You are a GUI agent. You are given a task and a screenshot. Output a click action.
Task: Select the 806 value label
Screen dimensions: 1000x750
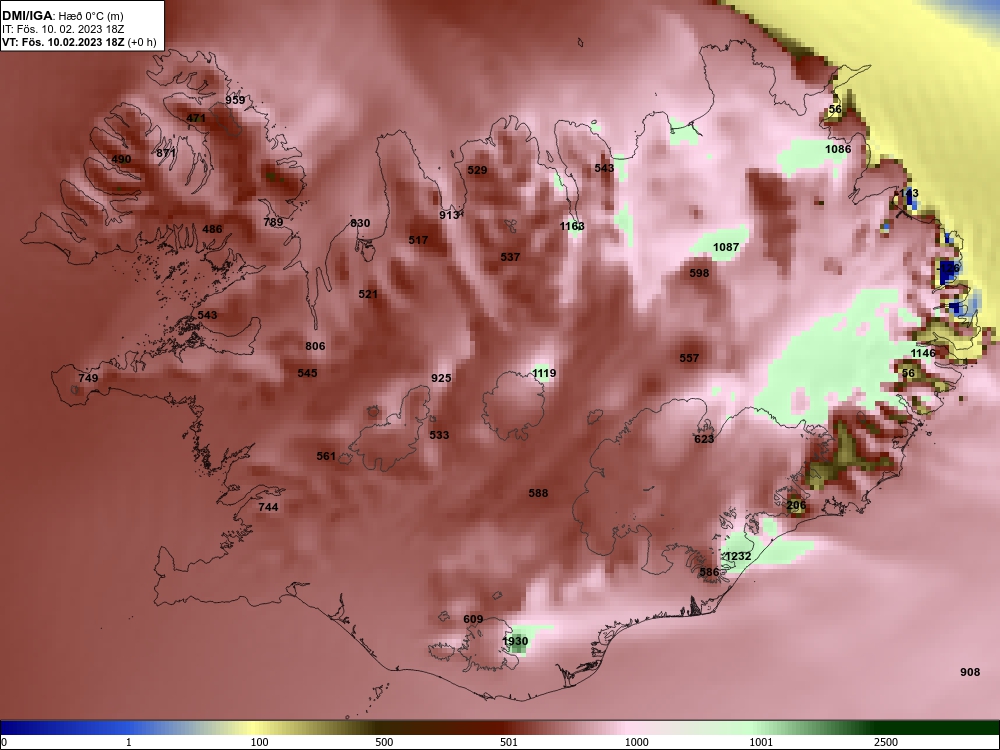(x=315, y=346)
